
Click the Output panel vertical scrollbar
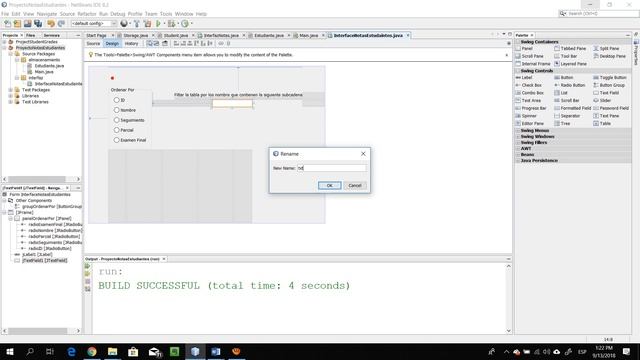[509, 298]
